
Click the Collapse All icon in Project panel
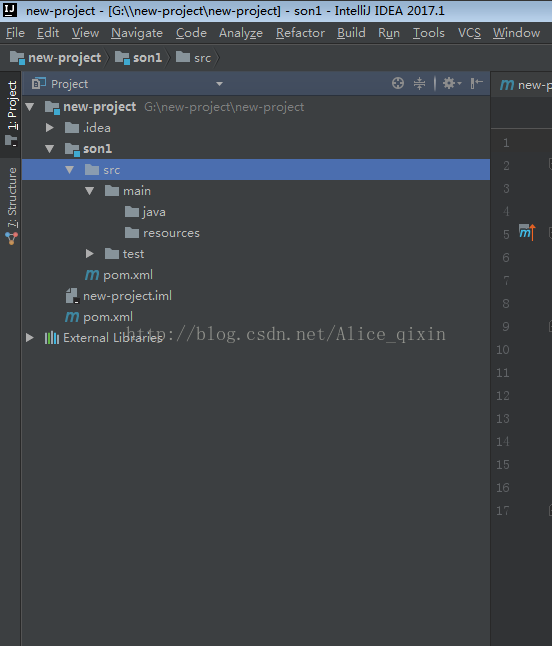419,83
